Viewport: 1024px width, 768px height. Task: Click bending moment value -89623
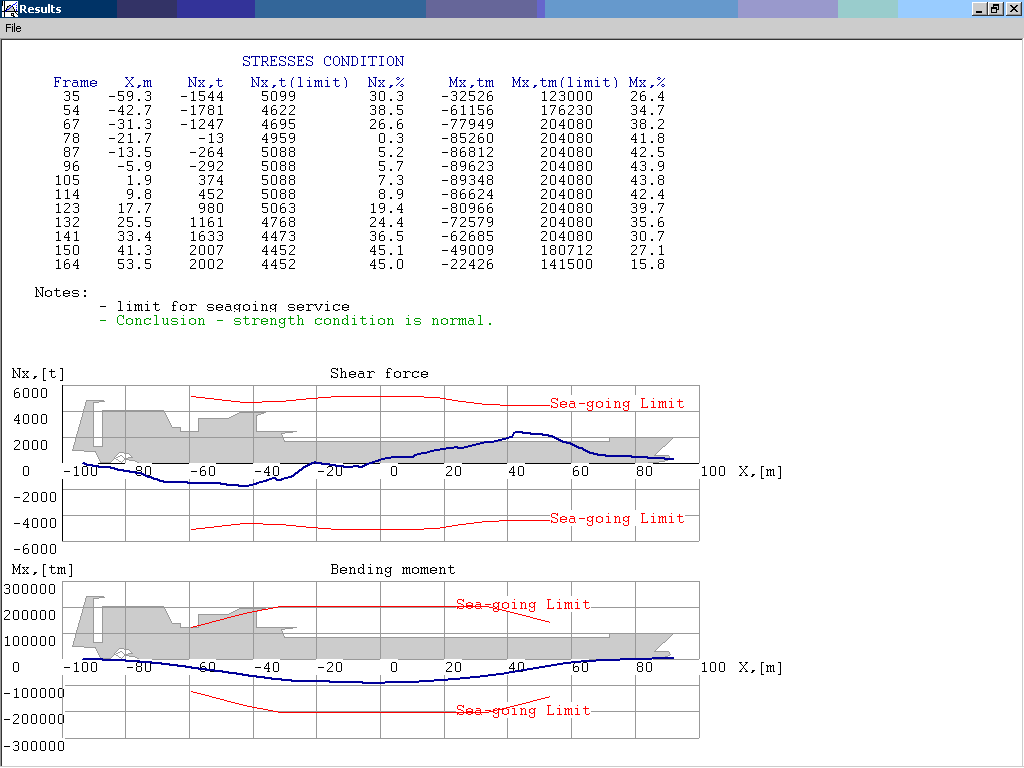468,167
